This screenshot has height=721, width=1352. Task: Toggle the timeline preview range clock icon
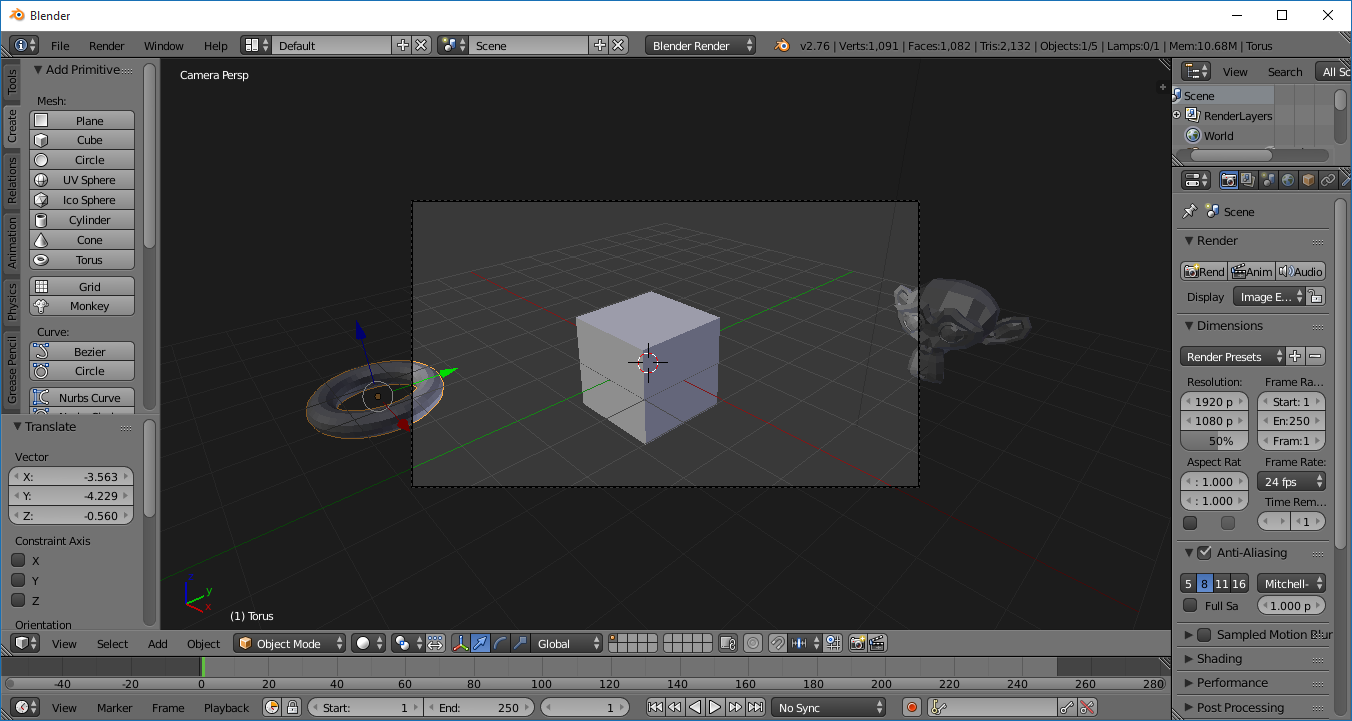click(272, 707)
